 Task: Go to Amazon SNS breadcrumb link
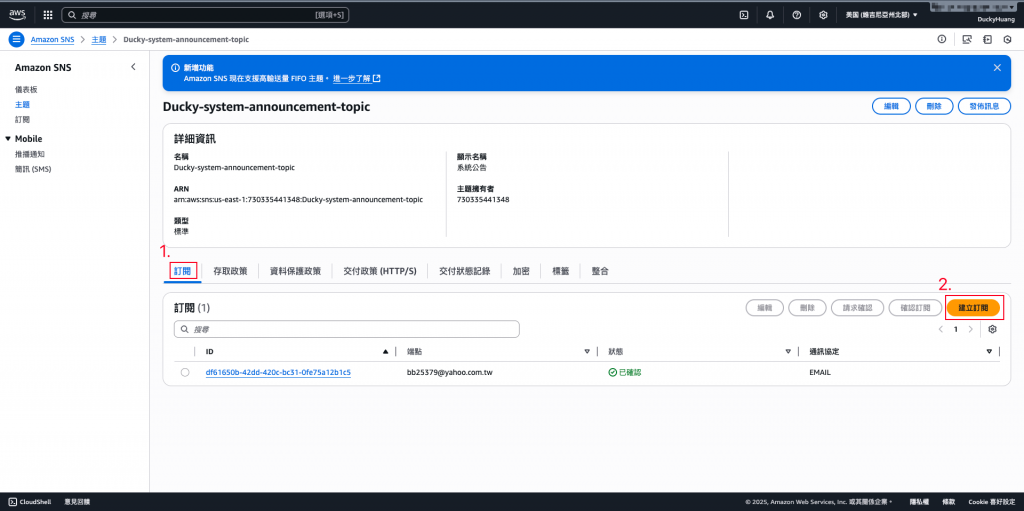(53, 39)
